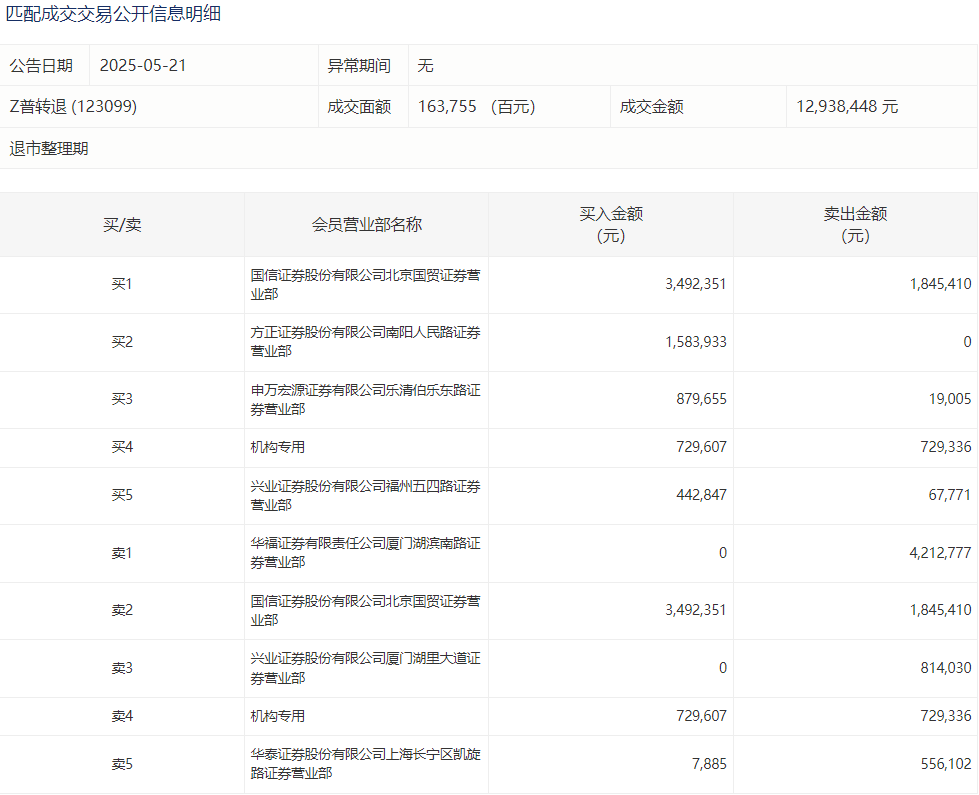Click the 成交金额 value 12,938,448 元
The height and width of the screenshot is (795, 979).
(847, 107)
